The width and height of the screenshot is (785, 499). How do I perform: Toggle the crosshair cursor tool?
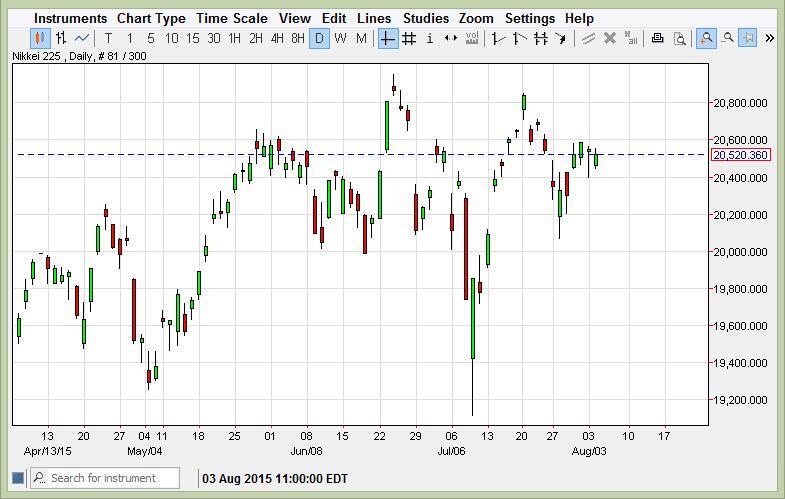click(387, 38)
